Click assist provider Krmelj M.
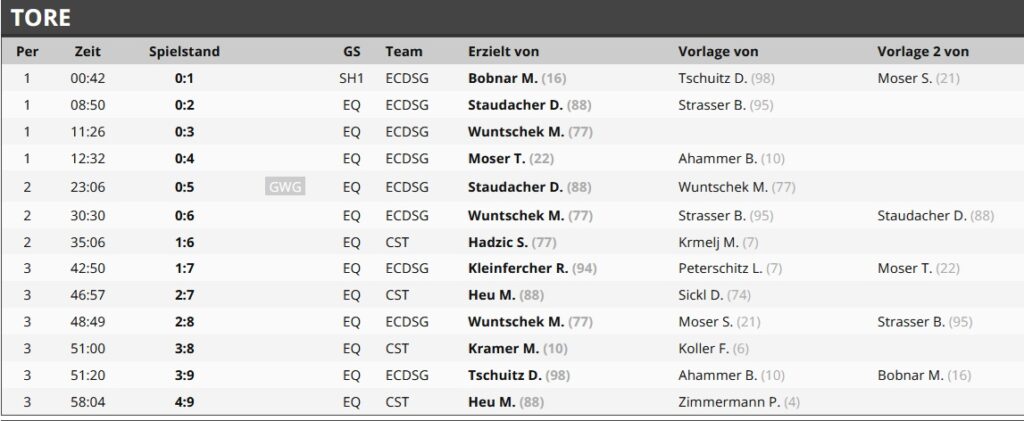The width and height of the screenshot is (1024, 421). (x=707, y=241)
